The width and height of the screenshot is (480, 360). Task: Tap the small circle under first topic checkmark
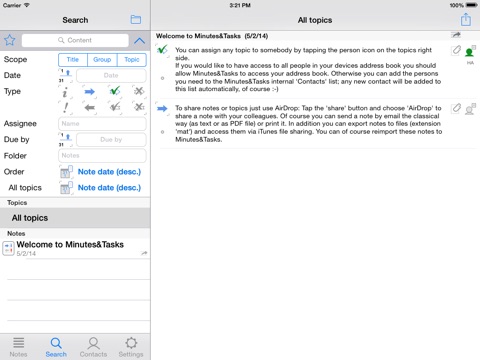(x=162, y=78)
